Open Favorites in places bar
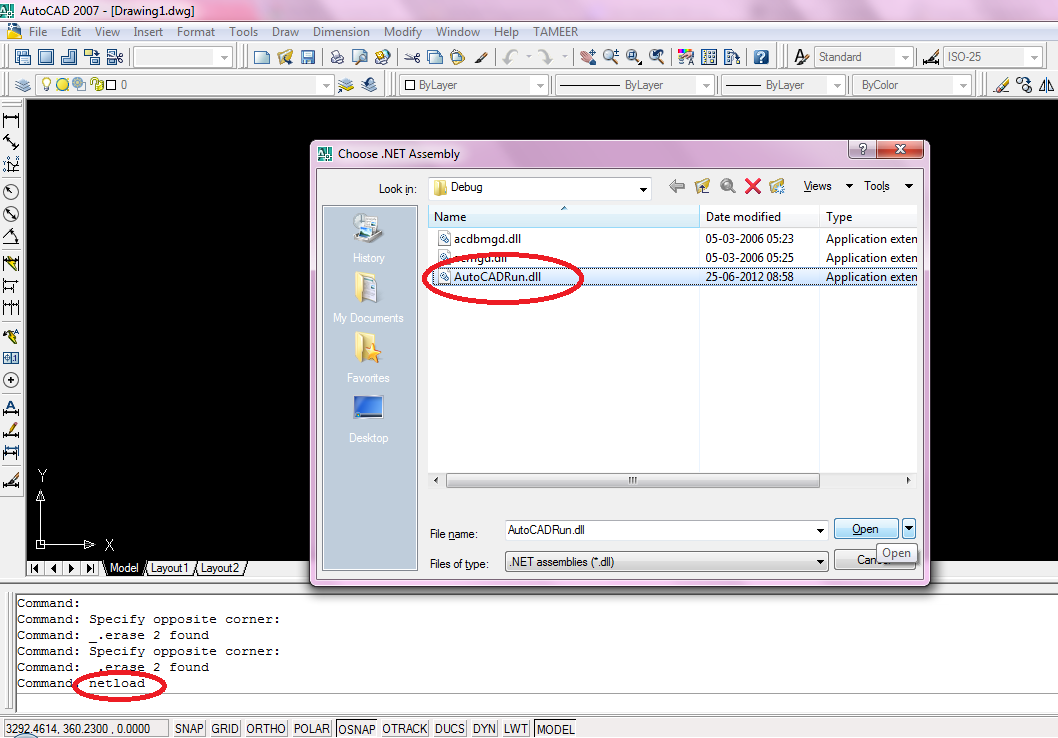This screenshot has height=738, width=1058. pyautogui.click(x=368, y=358)
